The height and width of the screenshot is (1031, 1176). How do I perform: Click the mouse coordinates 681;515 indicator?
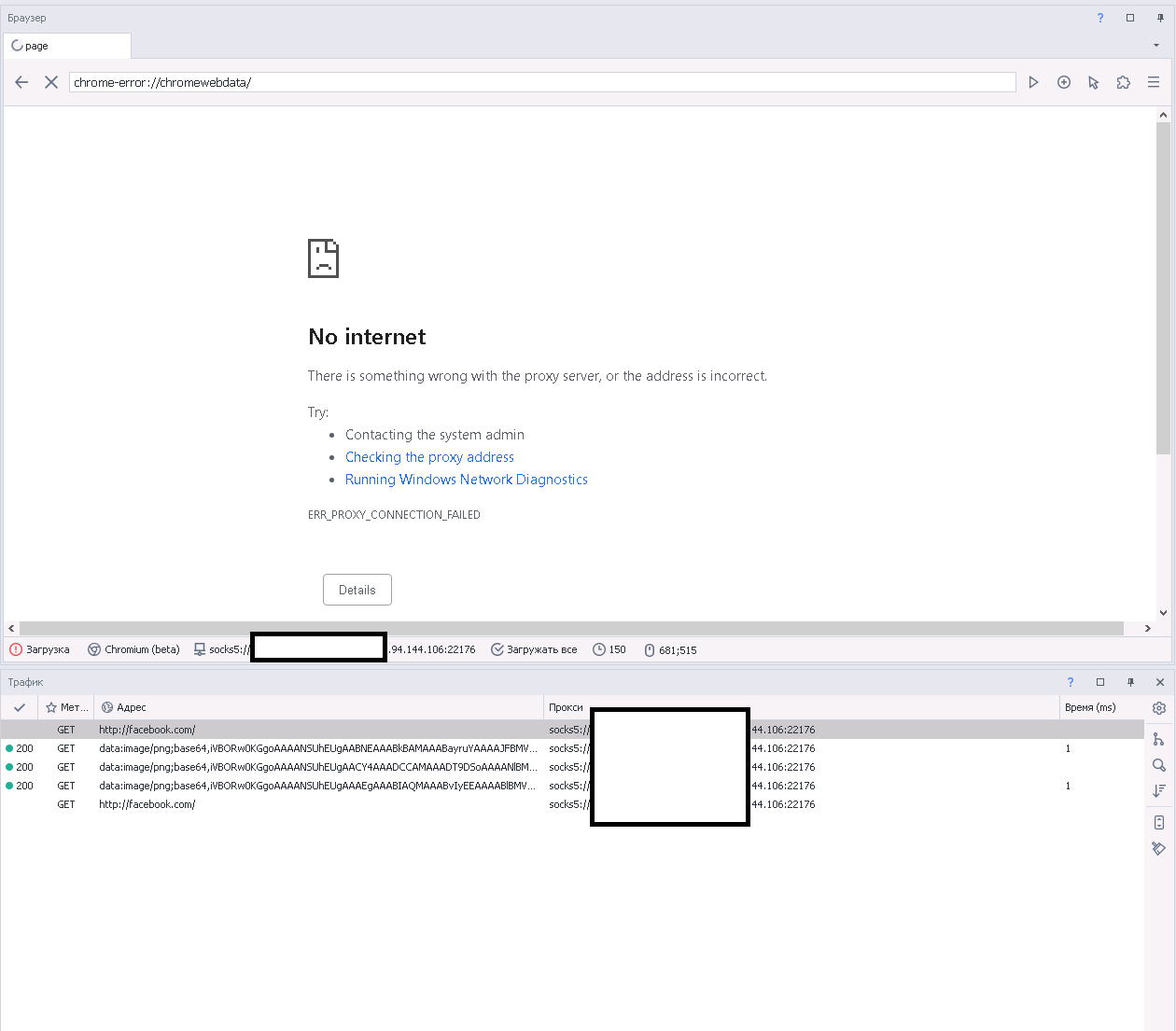pyautogui.click(x=670, y=650)
